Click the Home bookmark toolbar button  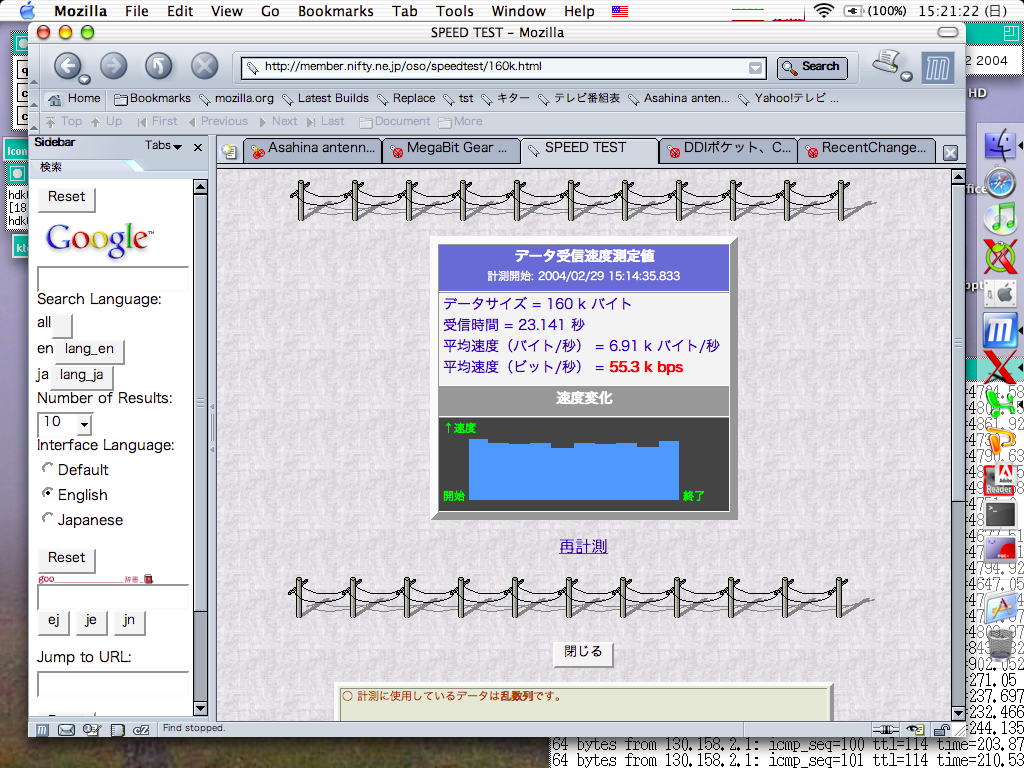coord(74,99)
